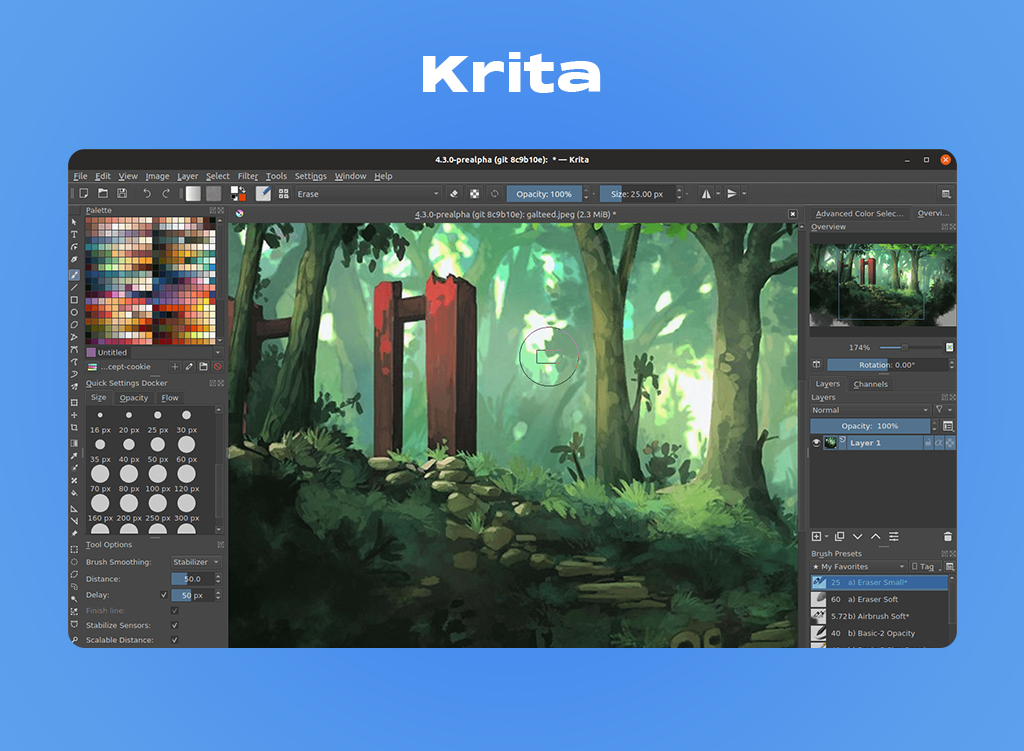
Task: Toggle the Scalable Distance checkbox
Action: (x=174, y=640)
